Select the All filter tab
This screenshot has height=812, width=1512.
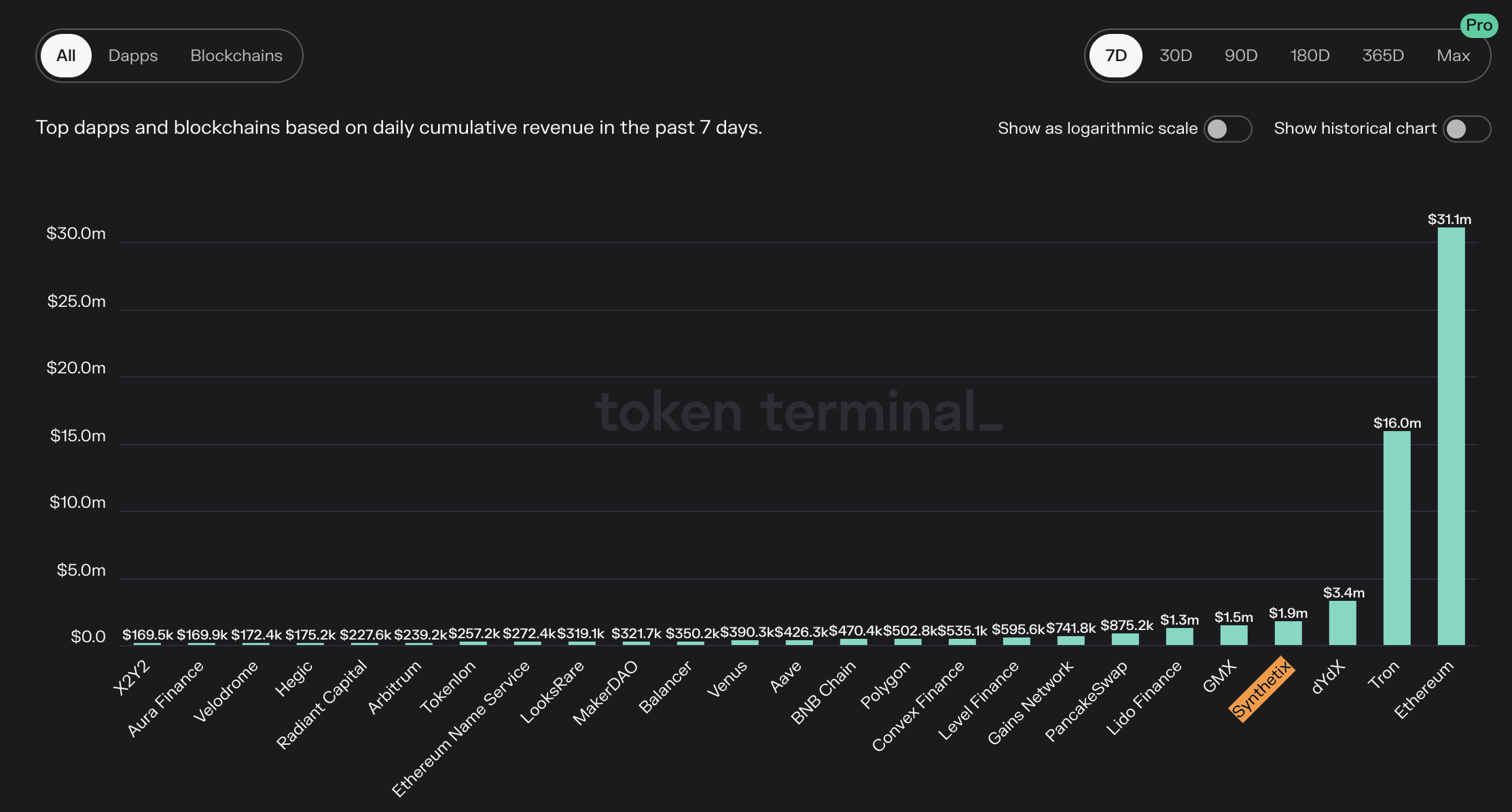coord(66,56)
